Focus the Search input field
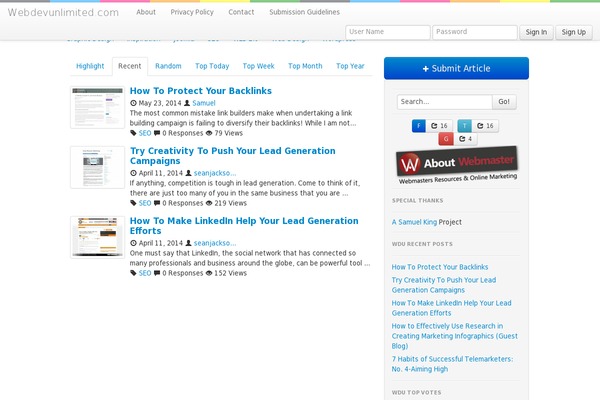 coord(445,102)
